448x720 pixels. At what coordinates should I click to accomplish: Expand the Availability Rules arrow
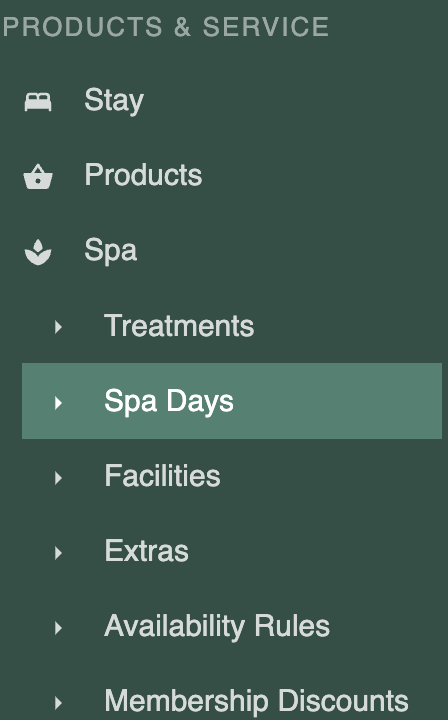[58, 628]
